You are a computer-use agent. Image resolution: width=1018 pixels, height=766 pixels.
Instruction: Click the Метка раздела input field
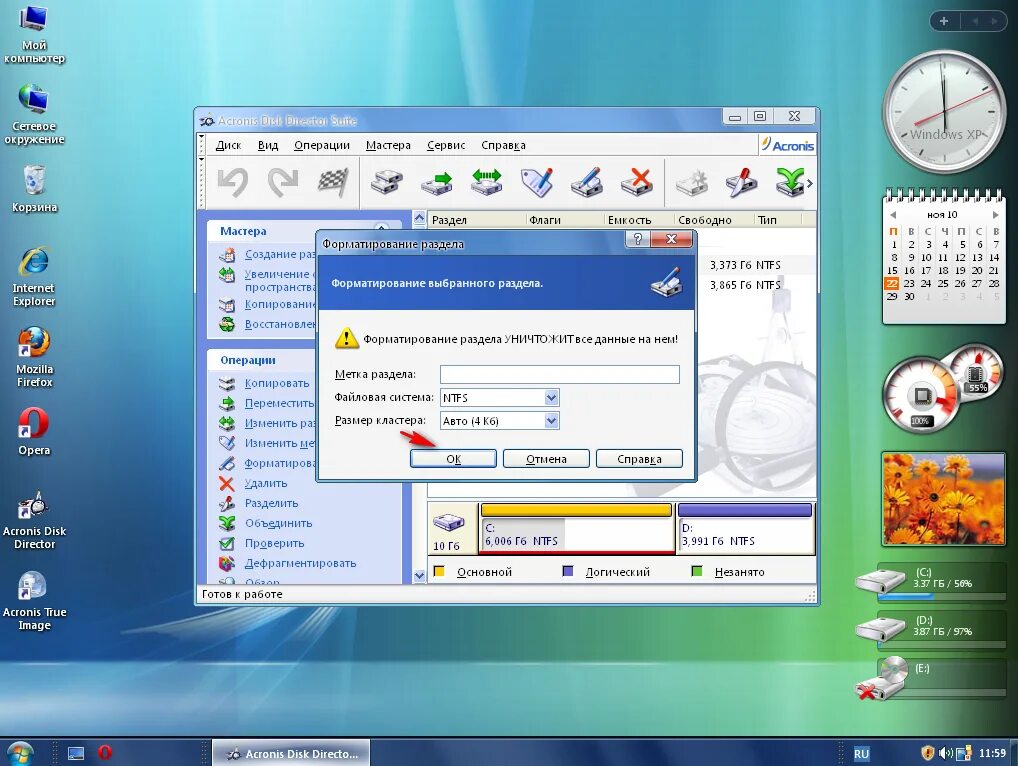(560, 375)
